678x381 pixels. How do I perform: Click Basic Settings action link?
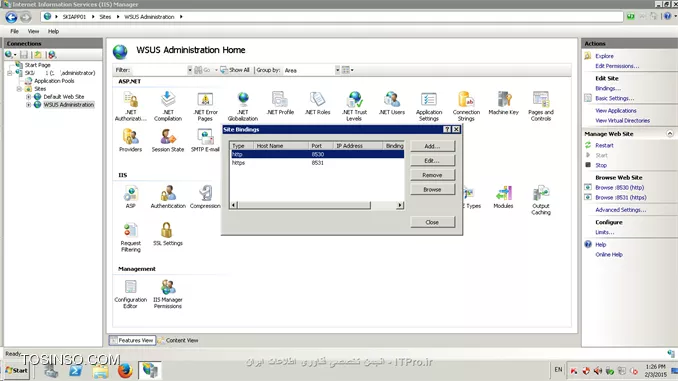point(614,98)
